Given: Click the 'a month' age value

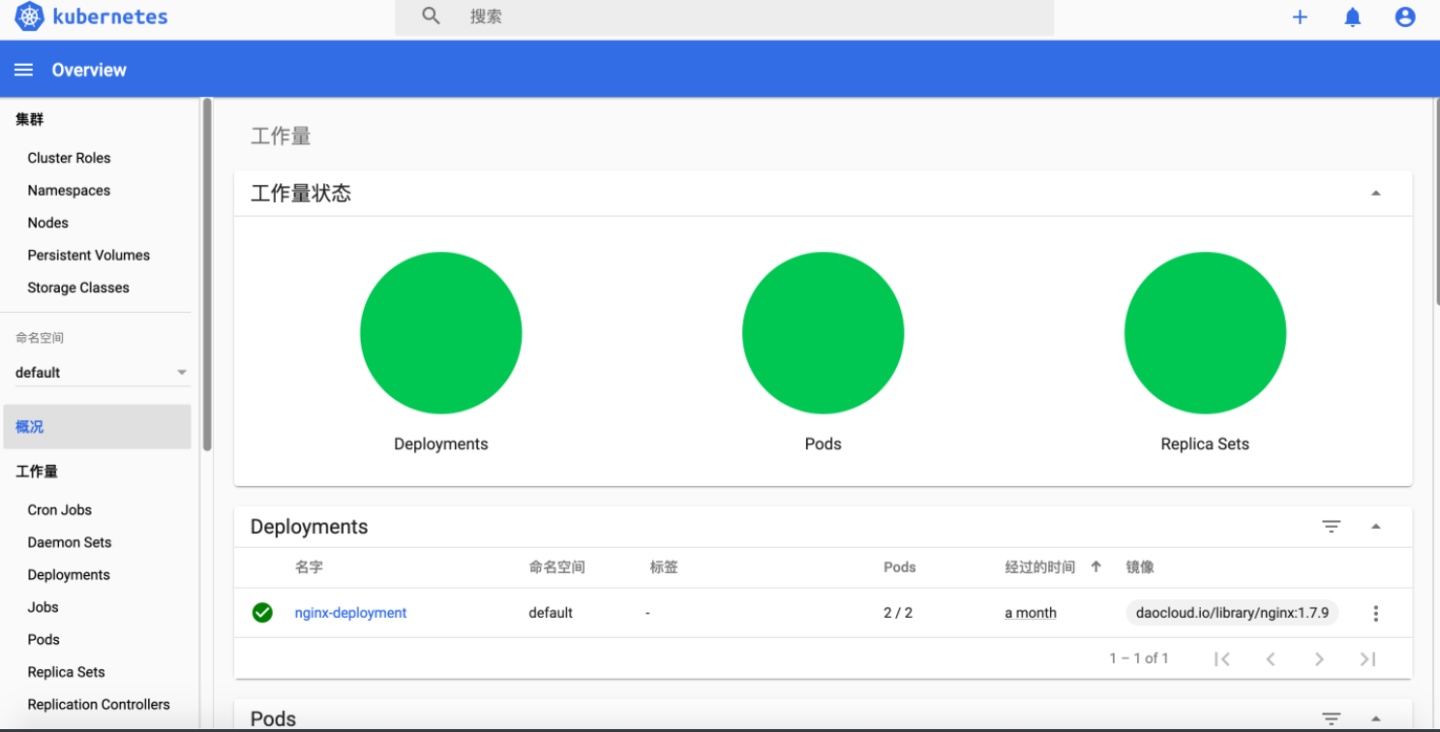Looking at the screenshot, I should [1031, 613].
